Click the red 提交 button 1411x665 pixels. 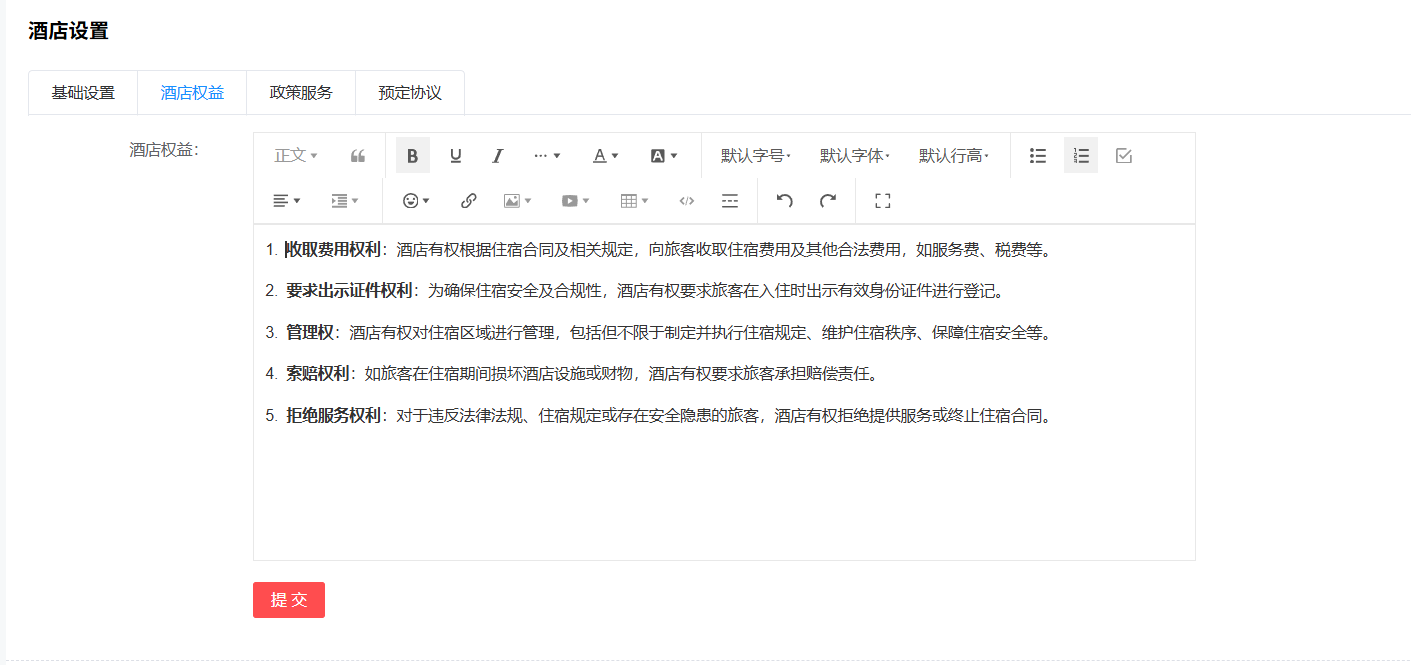[x=289, y=600]
